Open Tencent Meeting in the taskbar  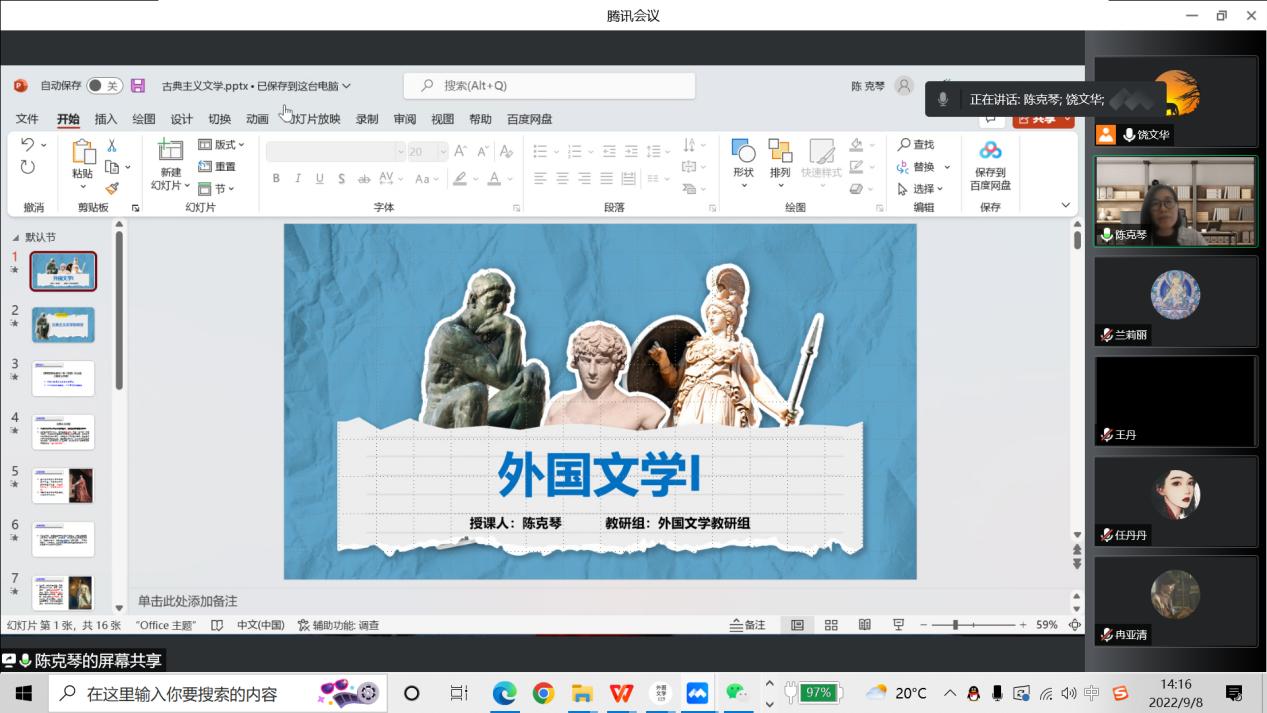(697, 693)
